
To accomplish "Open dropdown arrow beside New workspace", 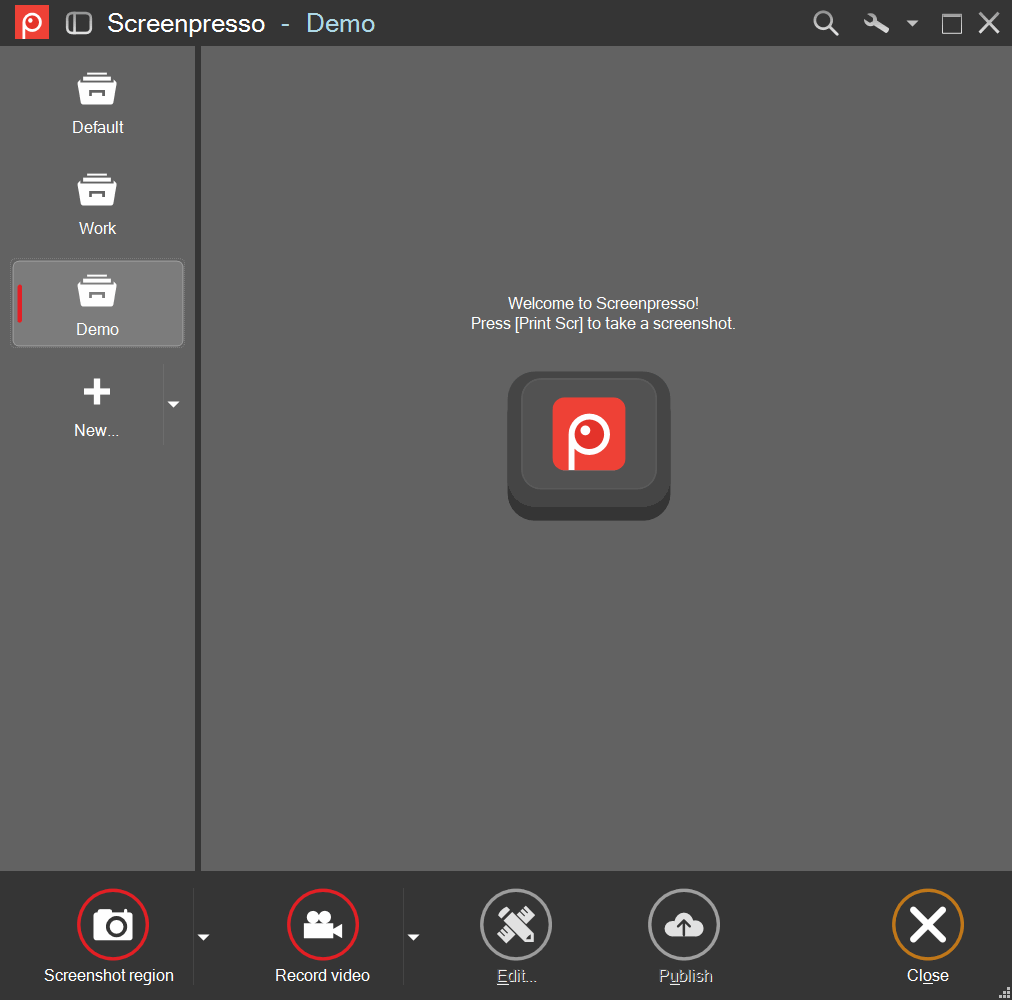I will (173, 404).
